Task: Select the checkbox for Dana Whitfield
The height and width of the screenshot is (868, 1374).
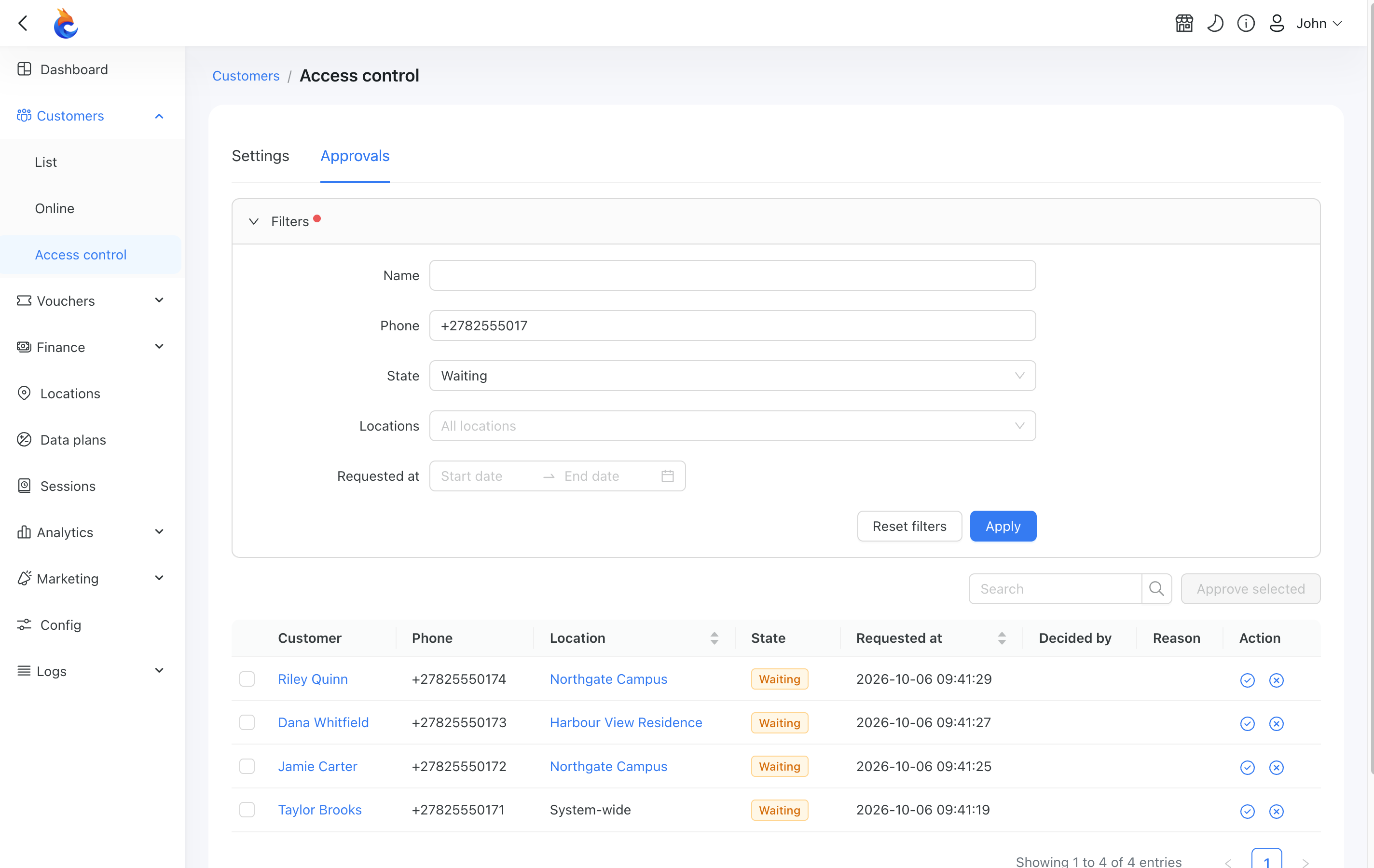Action: (247, 722)
